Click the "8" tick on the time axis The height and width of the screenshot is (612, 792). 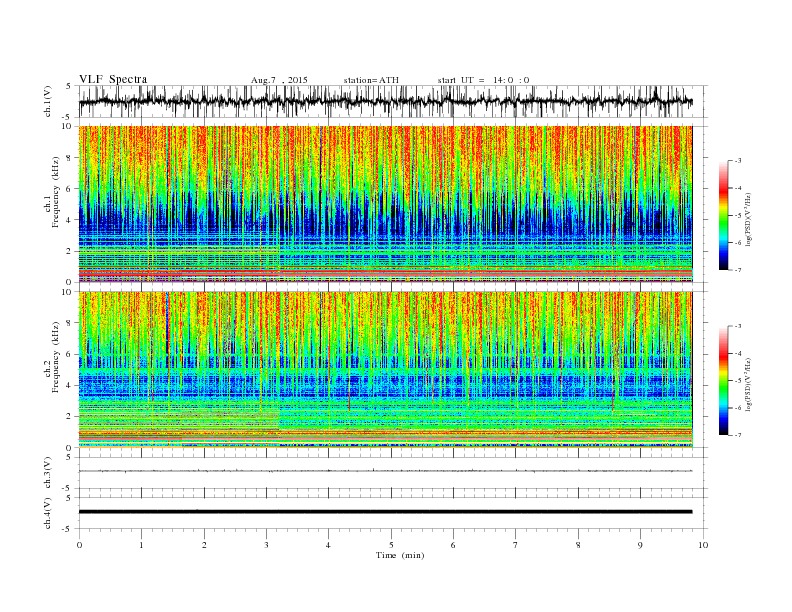pyautogui.click(x=578, y=545)
